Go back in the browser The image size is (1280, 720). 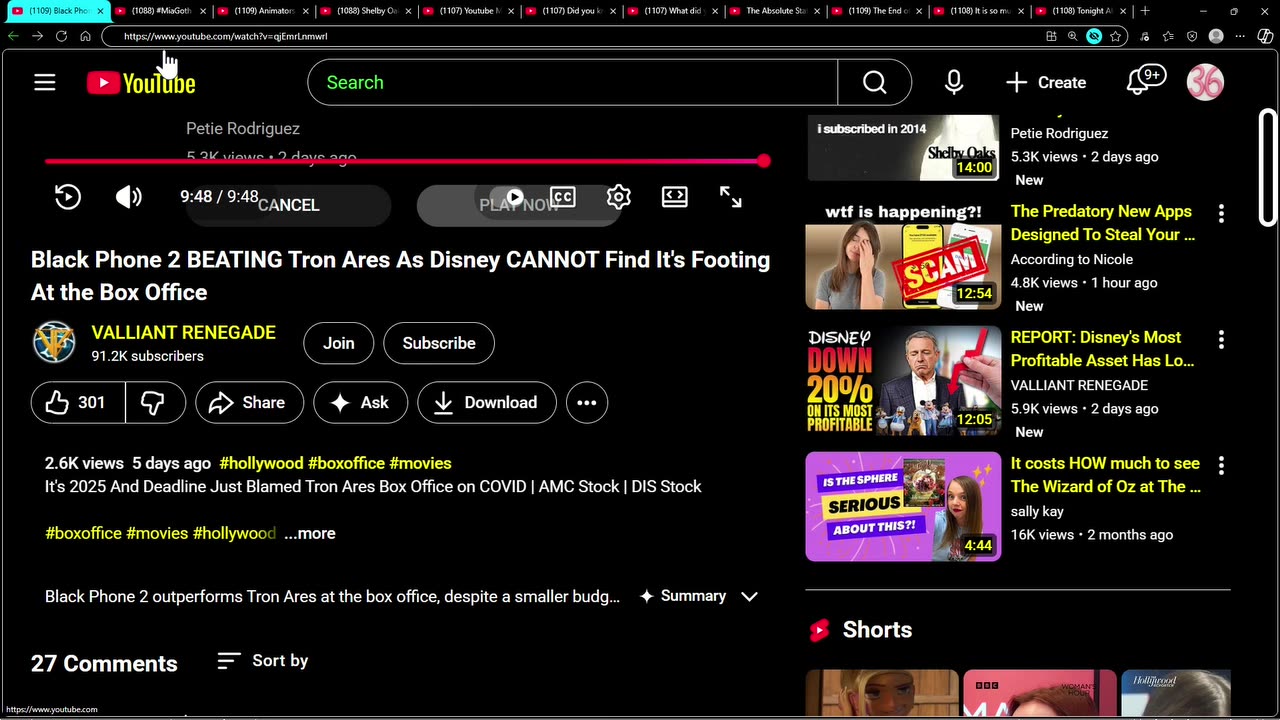(x=13, y=36)
